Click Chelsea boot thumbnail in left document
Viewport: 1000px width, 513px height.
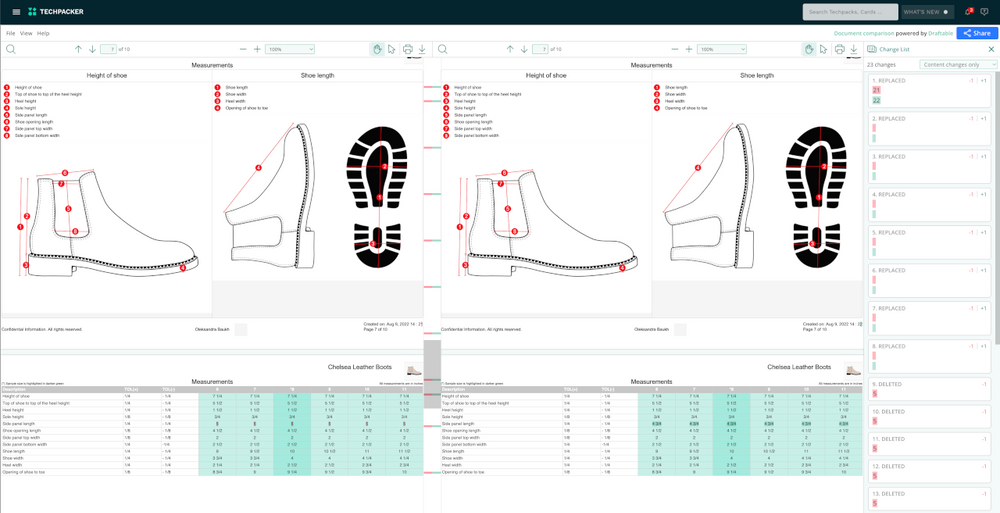415,369
